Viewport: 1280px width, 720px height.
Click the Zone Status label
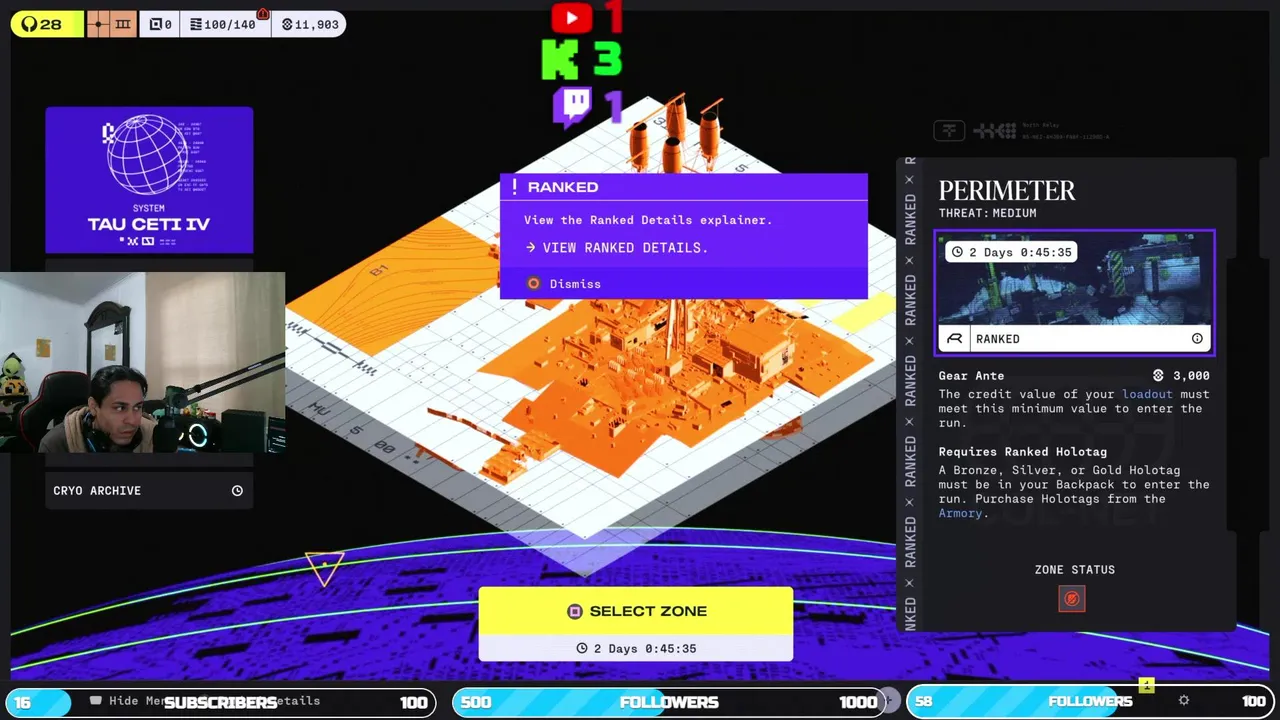pyautogui.click(x=1075, y=570)
